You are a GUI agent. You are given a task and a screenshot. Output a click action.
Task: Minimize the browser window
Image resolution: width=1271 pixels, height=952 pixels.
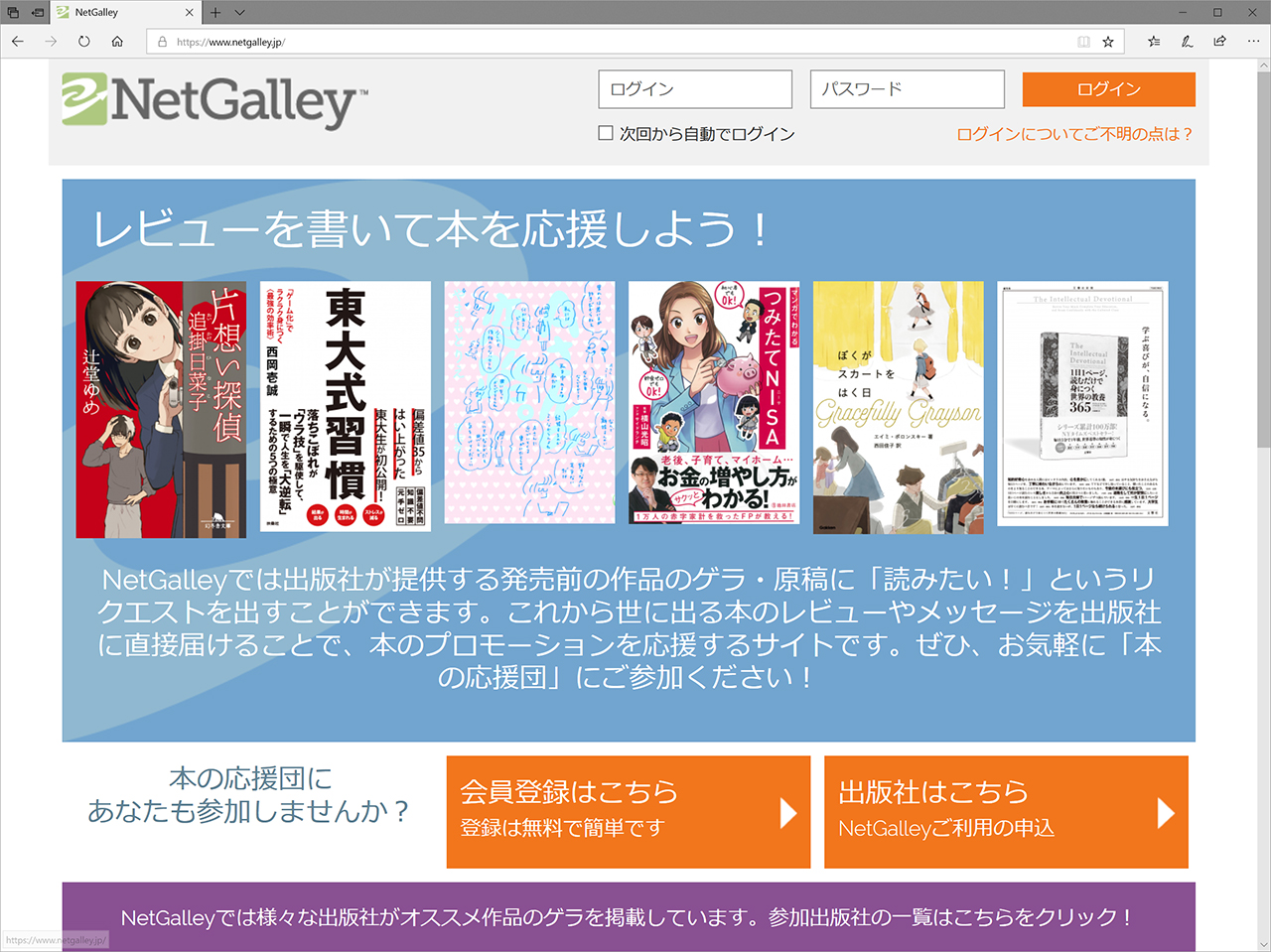tap(1184, 13)
